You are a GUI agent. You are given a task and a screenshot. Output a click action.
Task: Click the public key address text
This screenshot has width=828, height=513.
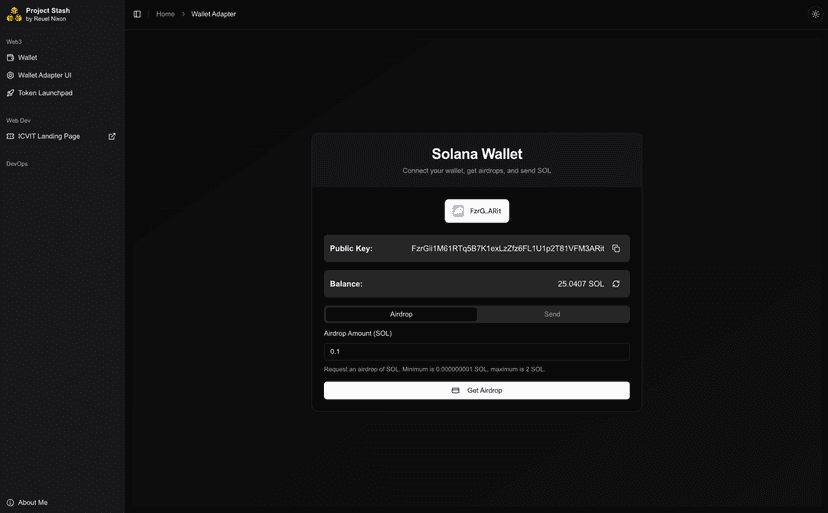coord(508,248)
